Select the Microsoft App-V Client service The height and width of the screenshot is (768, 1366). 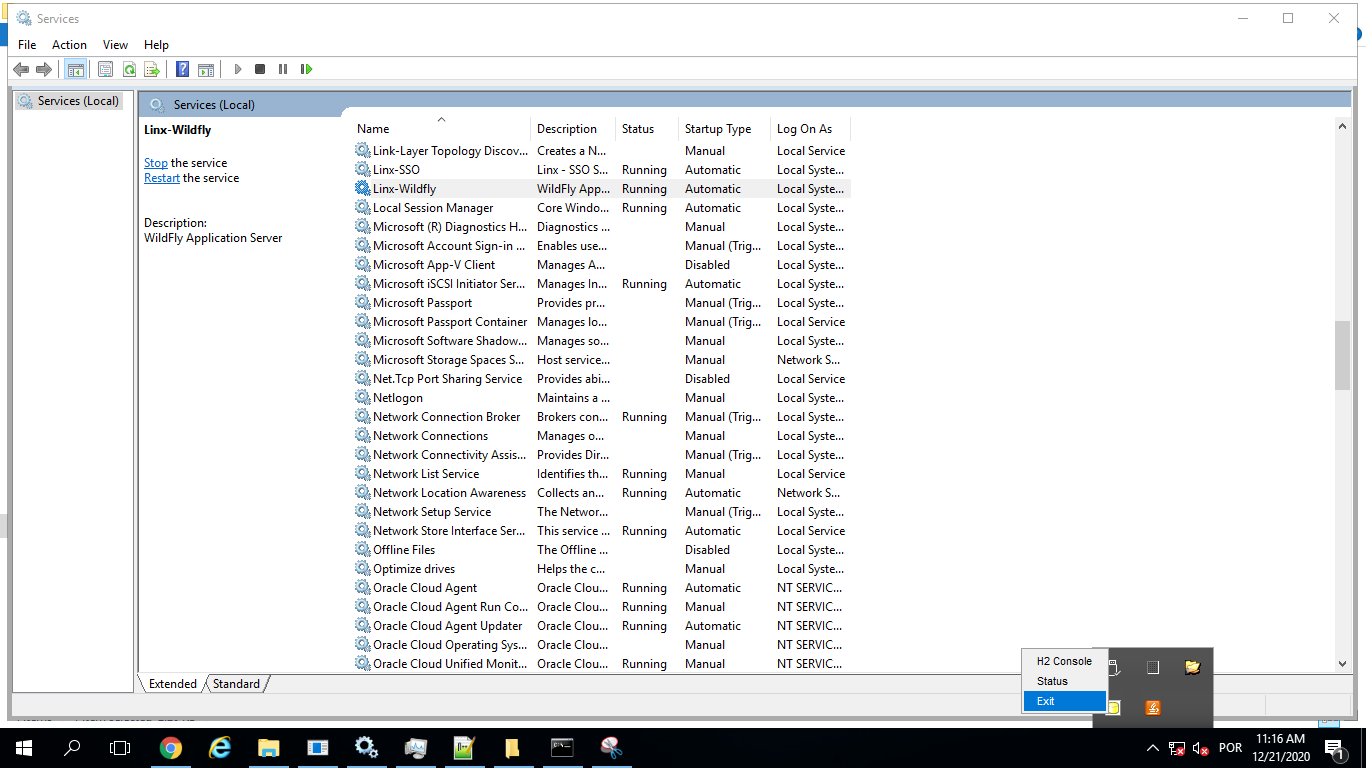600,265
